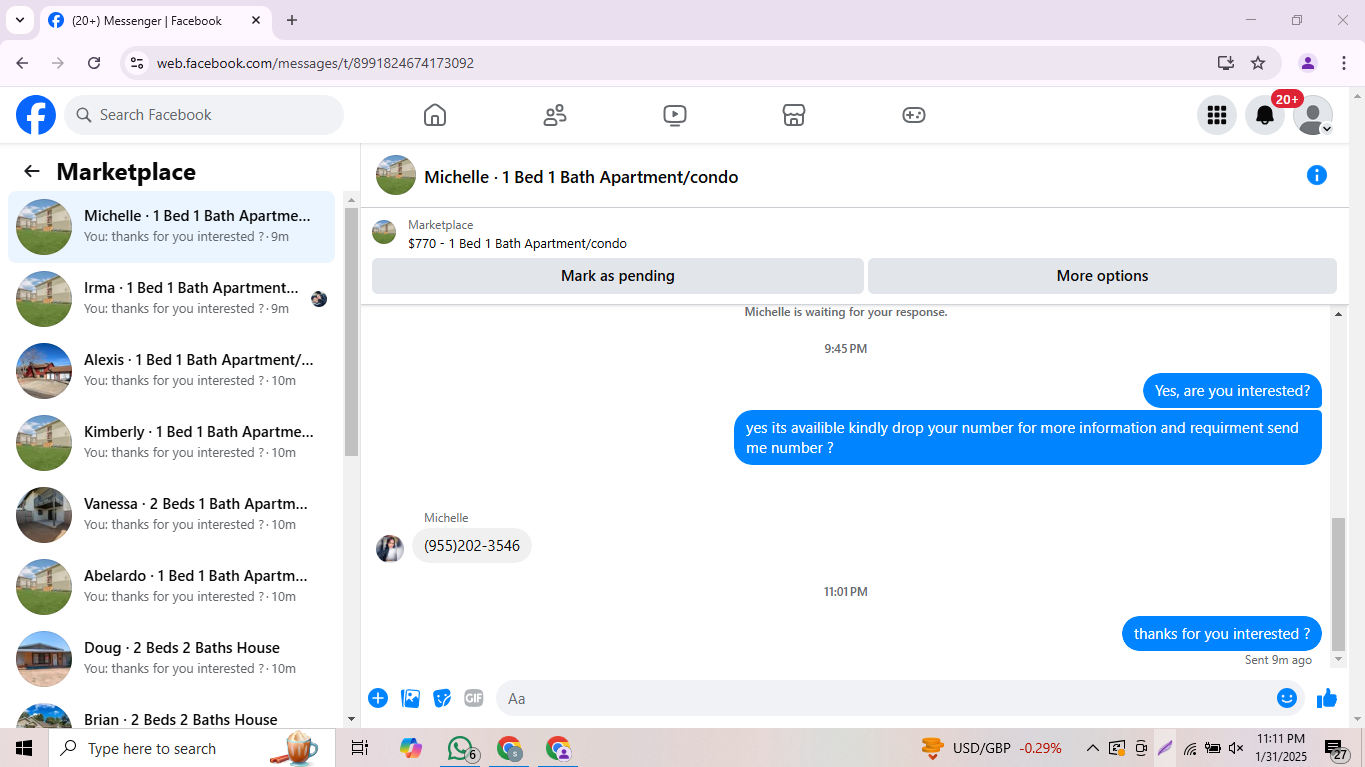This screenshot has height=767, width=1365.
Task: Go back in the browser
Action: [22, 63]
